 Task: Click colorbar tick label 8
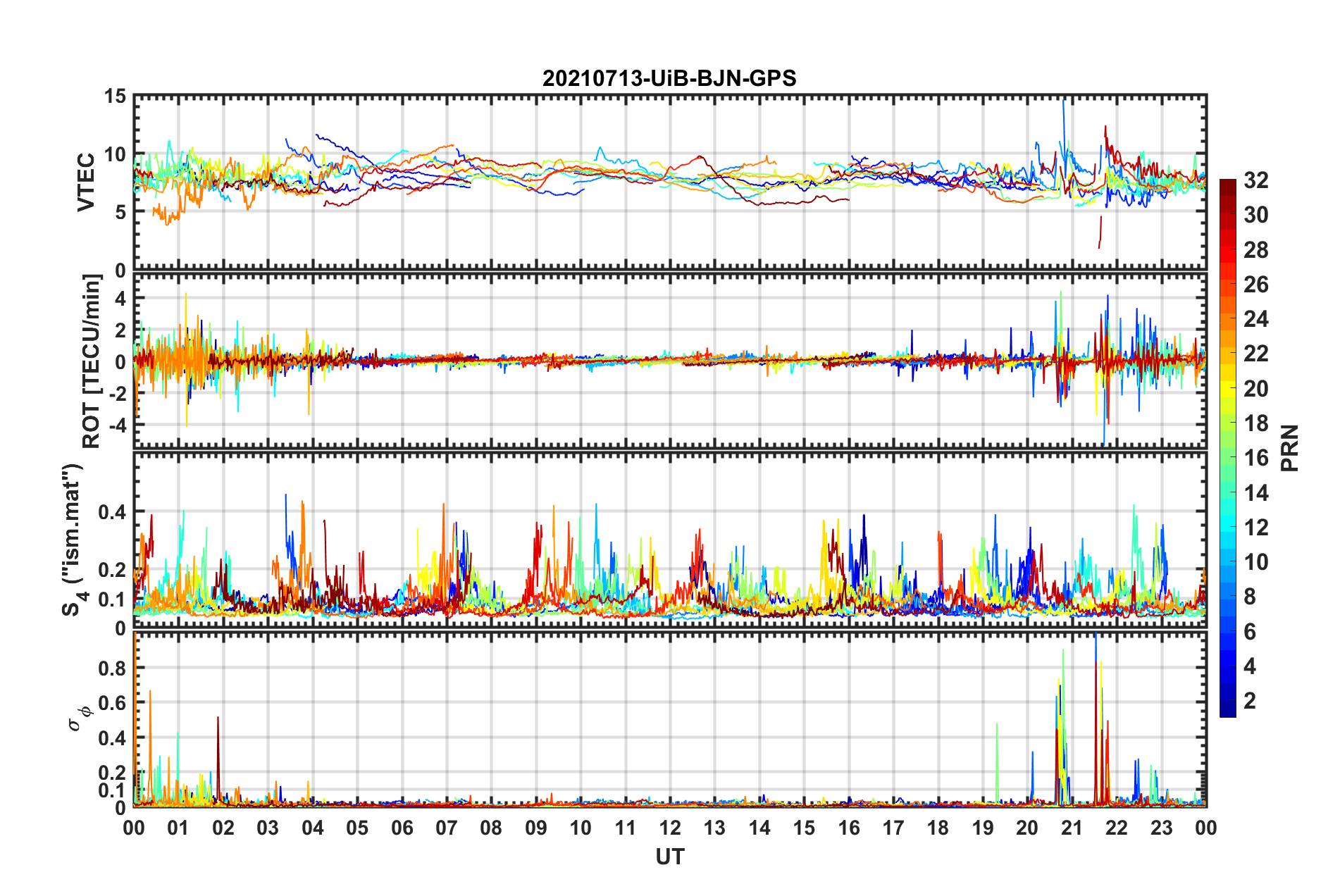[1250, 597]
